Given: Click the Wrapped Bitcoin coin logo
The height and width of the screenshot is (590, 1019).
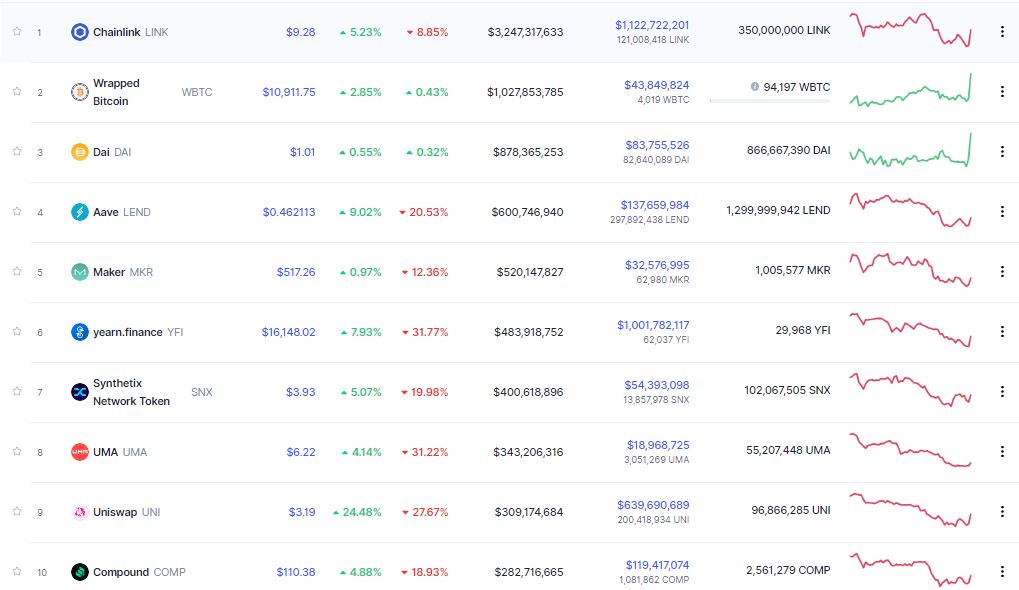Looking at the screenshot, I should coord(79,92).
